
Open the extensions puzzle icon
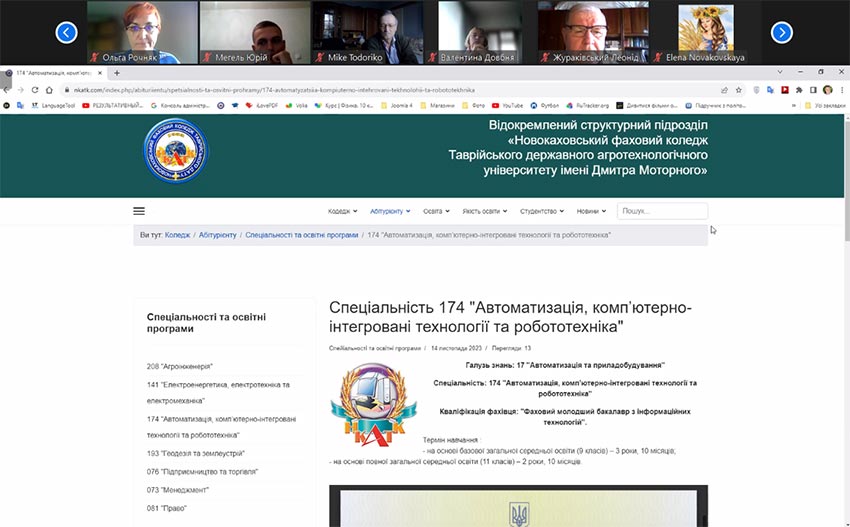(799, 90)
